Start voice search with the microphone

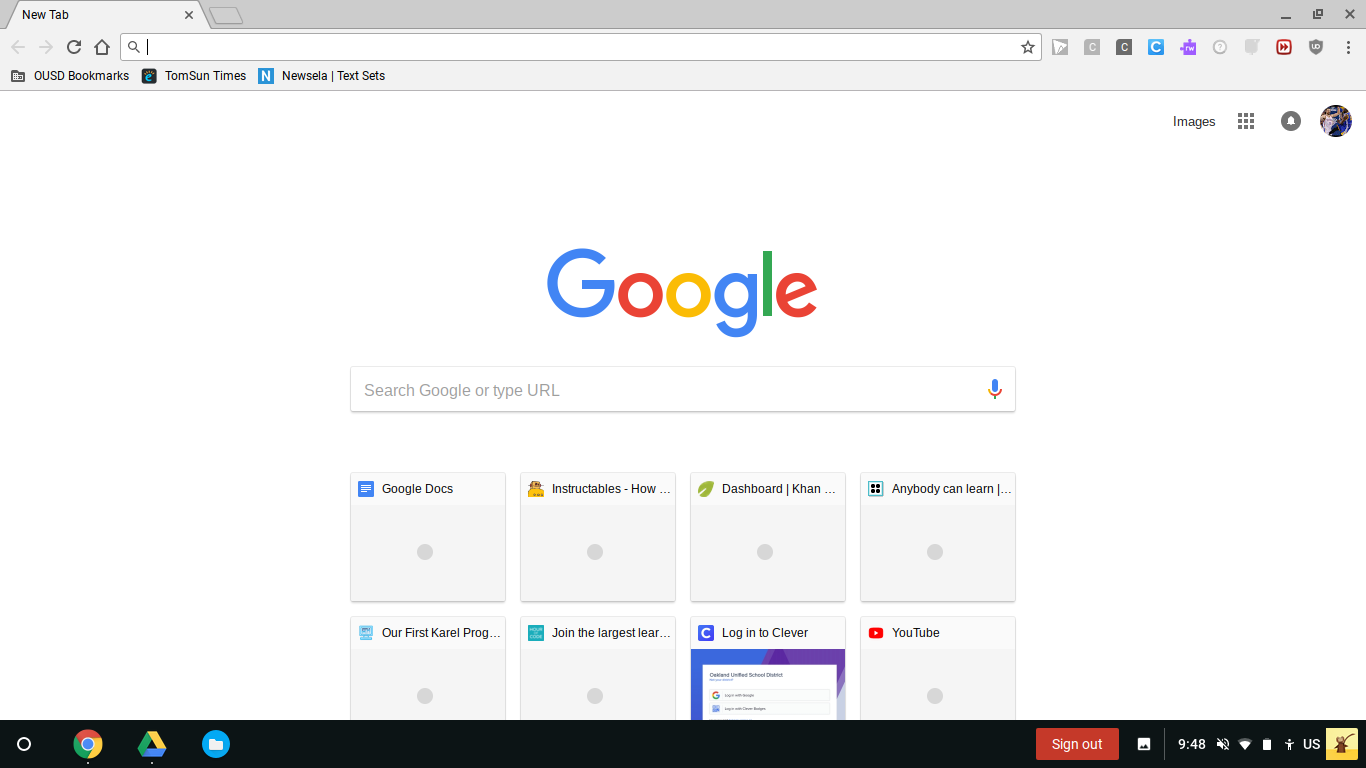click(x=994, y=389)
